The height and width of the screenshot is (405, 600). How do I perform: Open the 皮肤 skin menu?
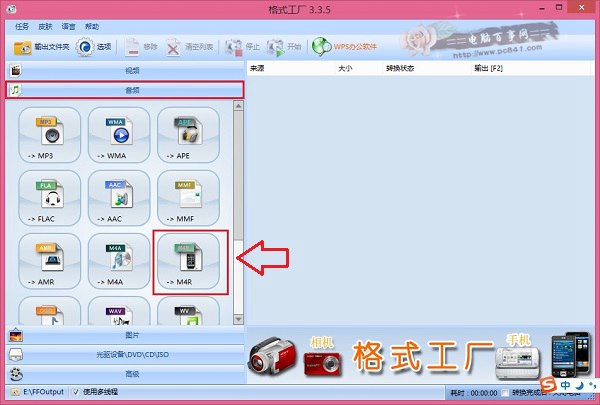[x=45, y=26]
